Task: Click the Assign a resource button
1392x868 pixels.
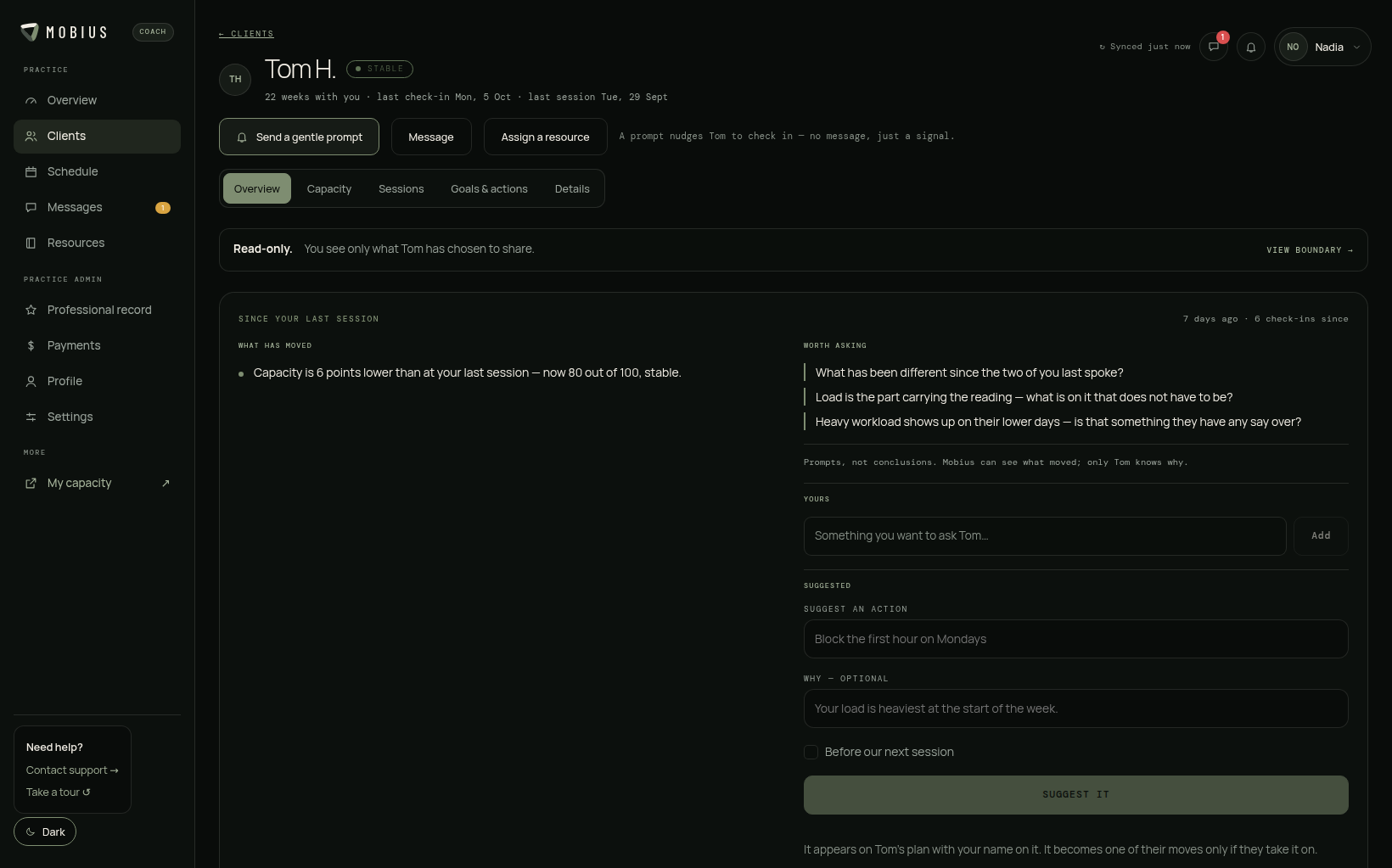Action: 545,137
